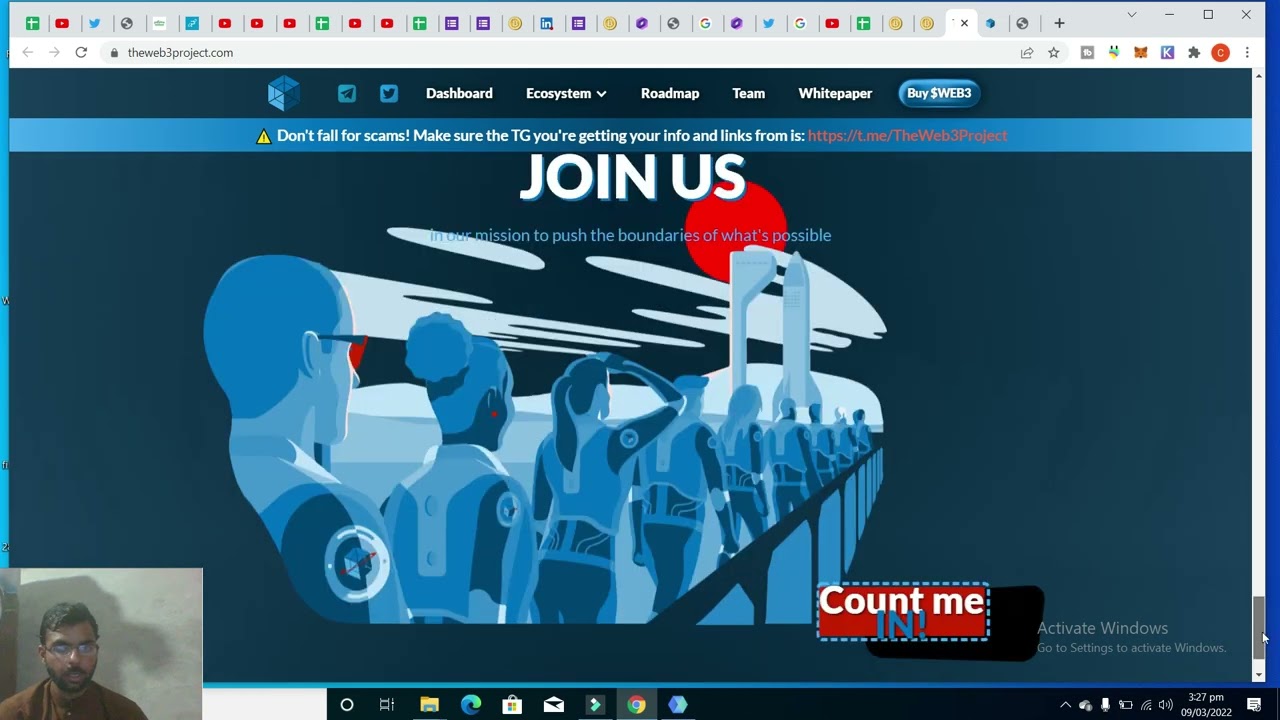Click the Chrome icon in taskbar
The image size is (1280, 720).
tap(636, 705)
